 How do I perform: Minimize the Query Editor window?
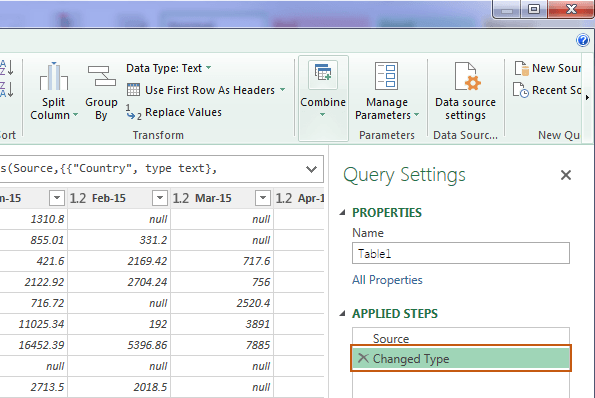[x=507, y=10]
